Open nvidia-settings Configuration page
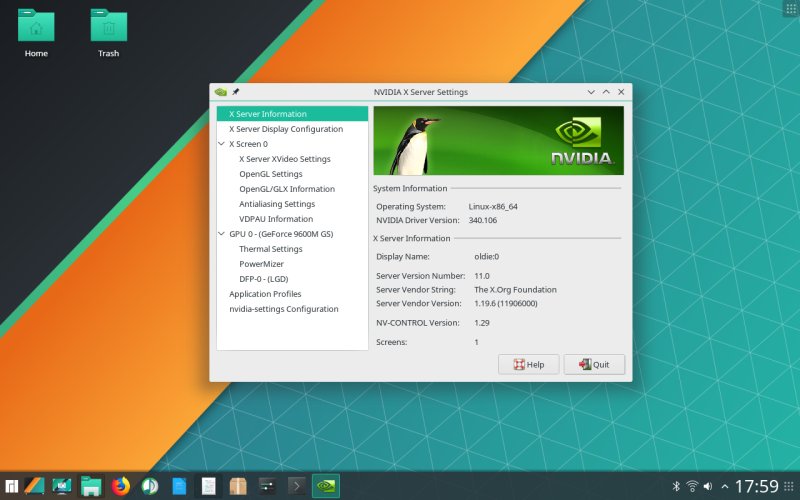Viewport: 800px width, 500px height. coord(284,309)
